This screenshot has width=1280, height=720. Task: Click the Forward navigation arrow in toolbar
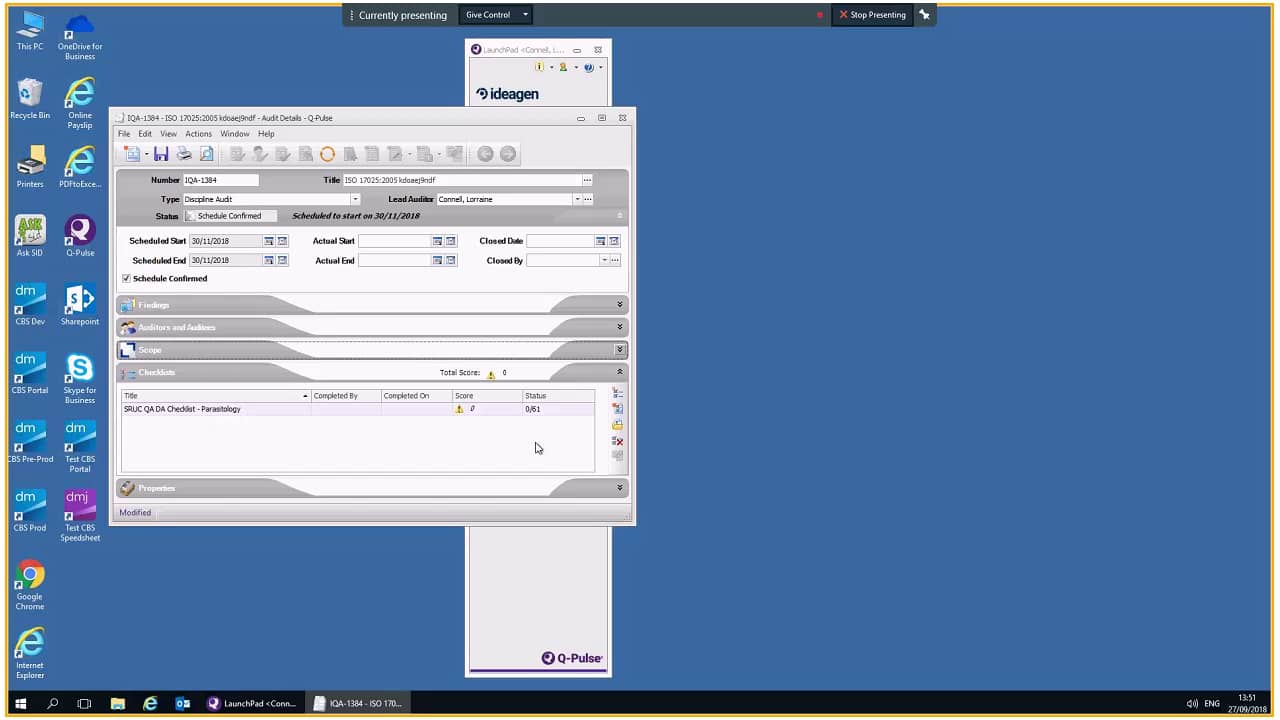coord(508,154)
